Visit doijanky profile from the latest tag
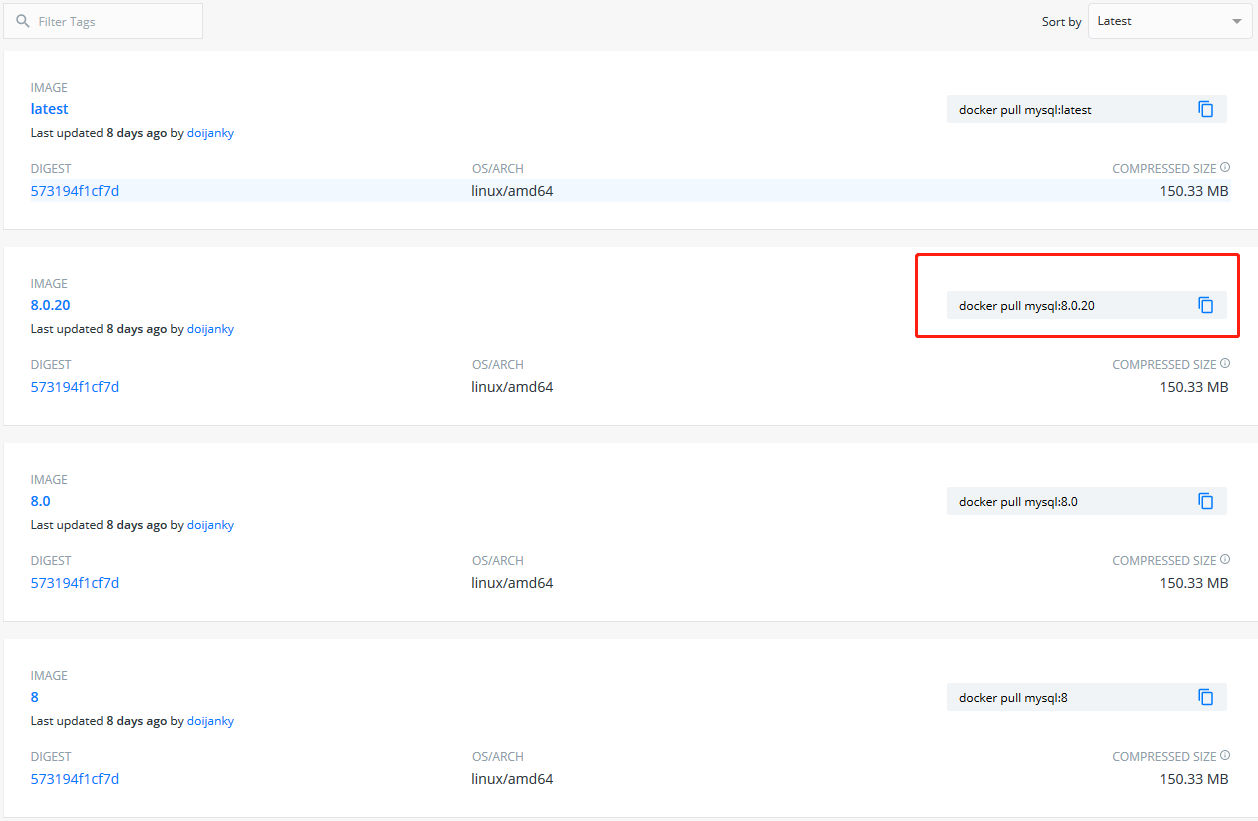The height and width of the screenshot is (821, 1258). (210, 133)
